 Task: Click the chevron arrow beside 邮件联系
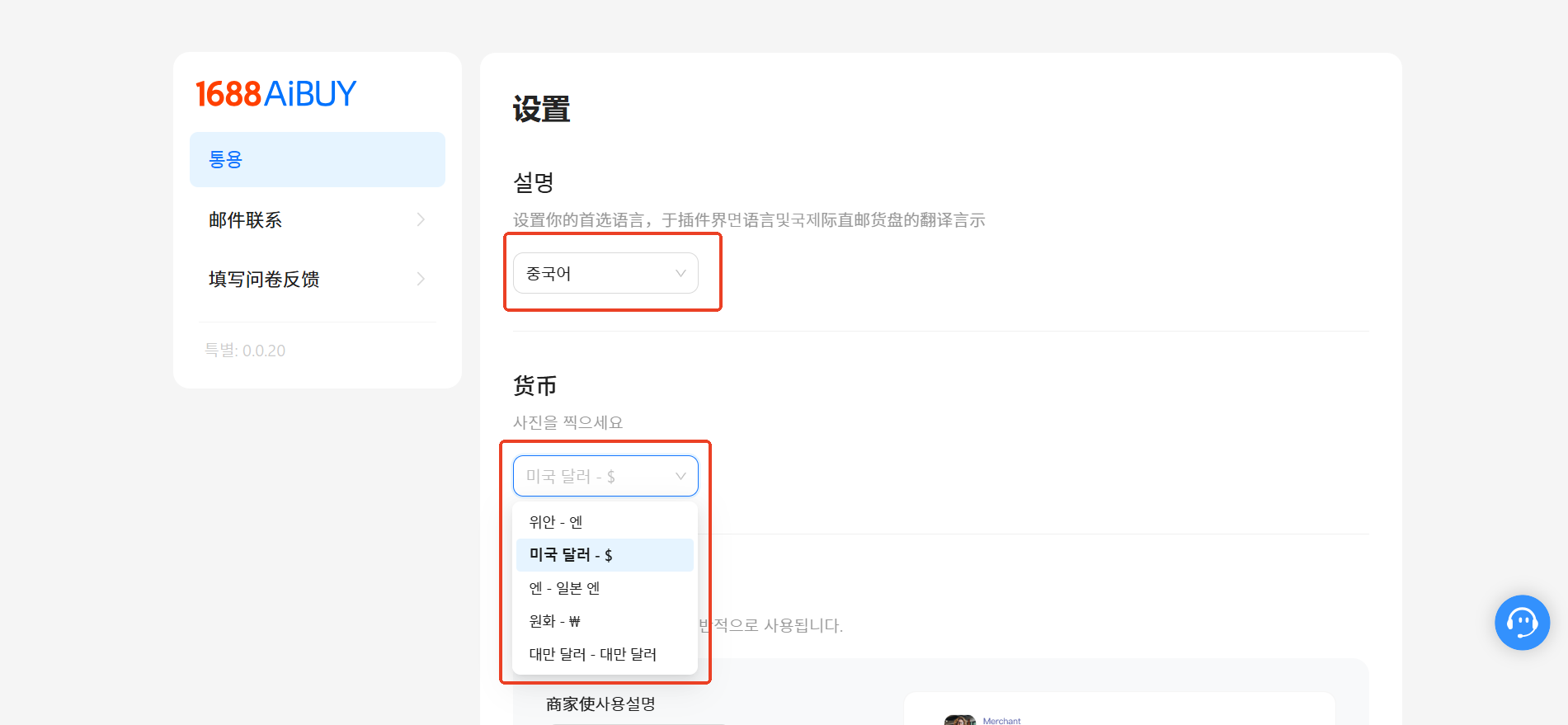pos(421,219)
